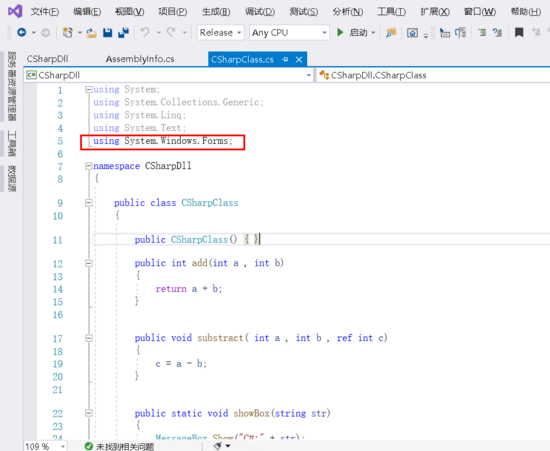
Task: Open the 服务器资源管理器 side panel tab
Action: (x=12, y=86)
